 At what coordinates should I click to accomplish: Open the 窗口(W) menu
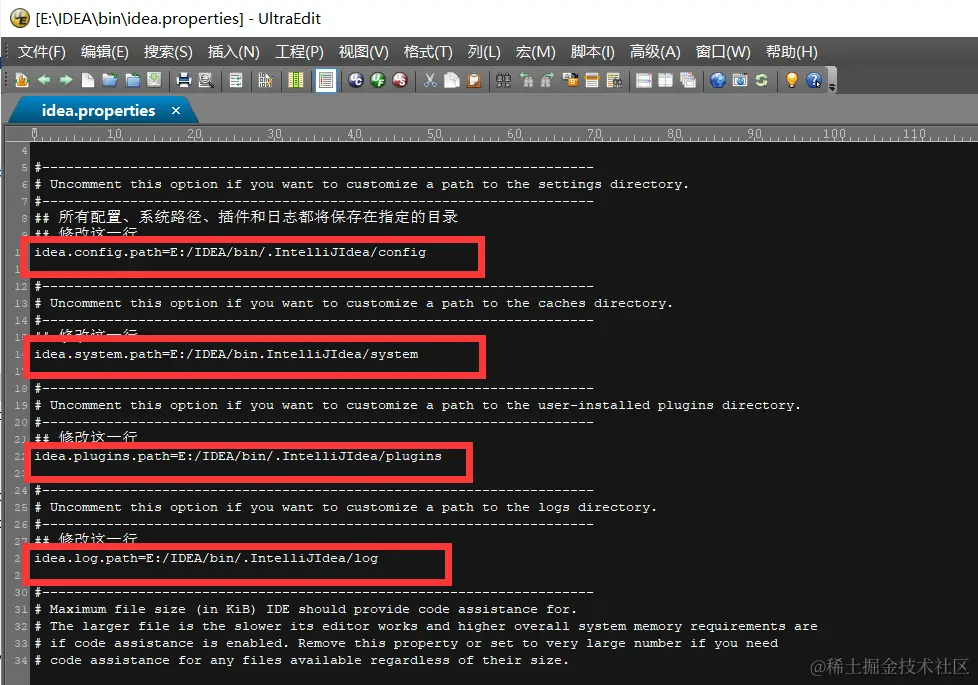723,52
